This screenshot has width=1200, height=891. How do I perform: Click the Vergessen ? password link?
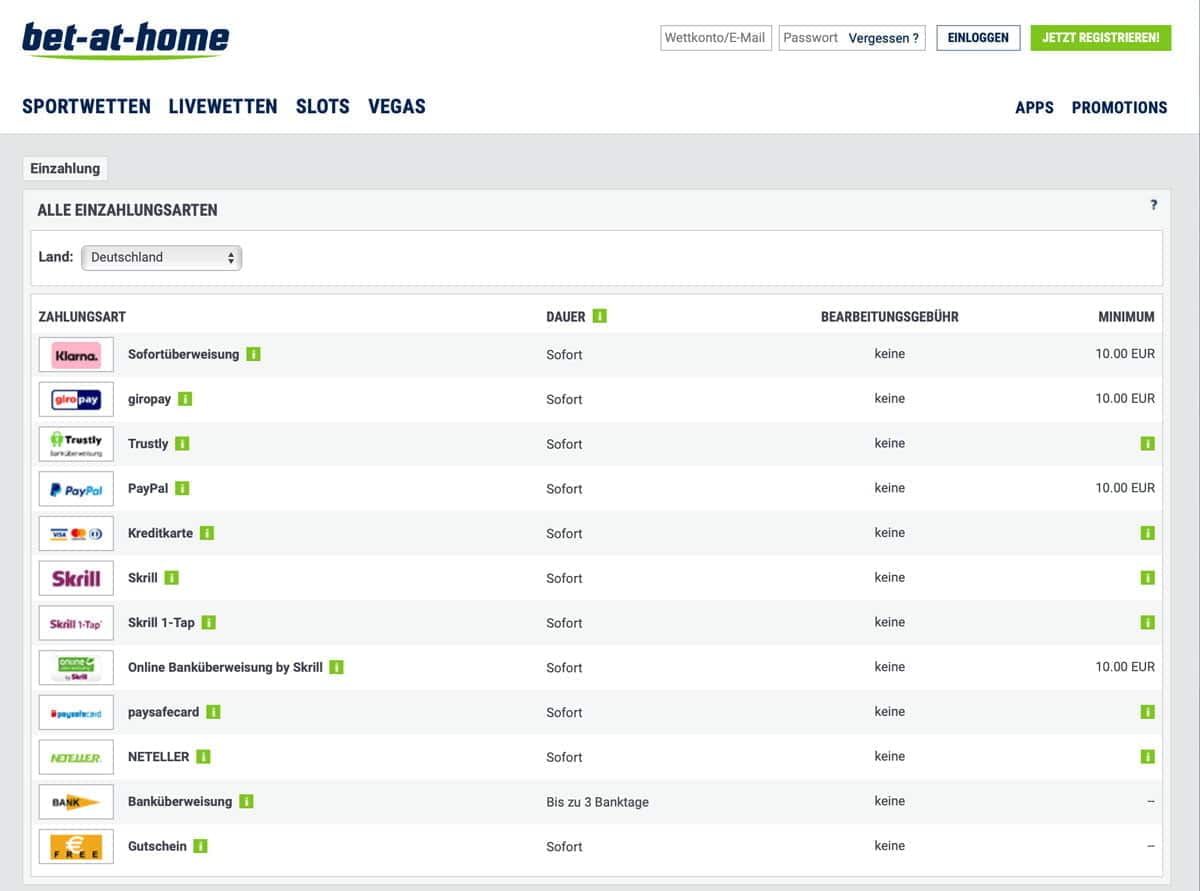pyautogui.click(x=883, y=38)
